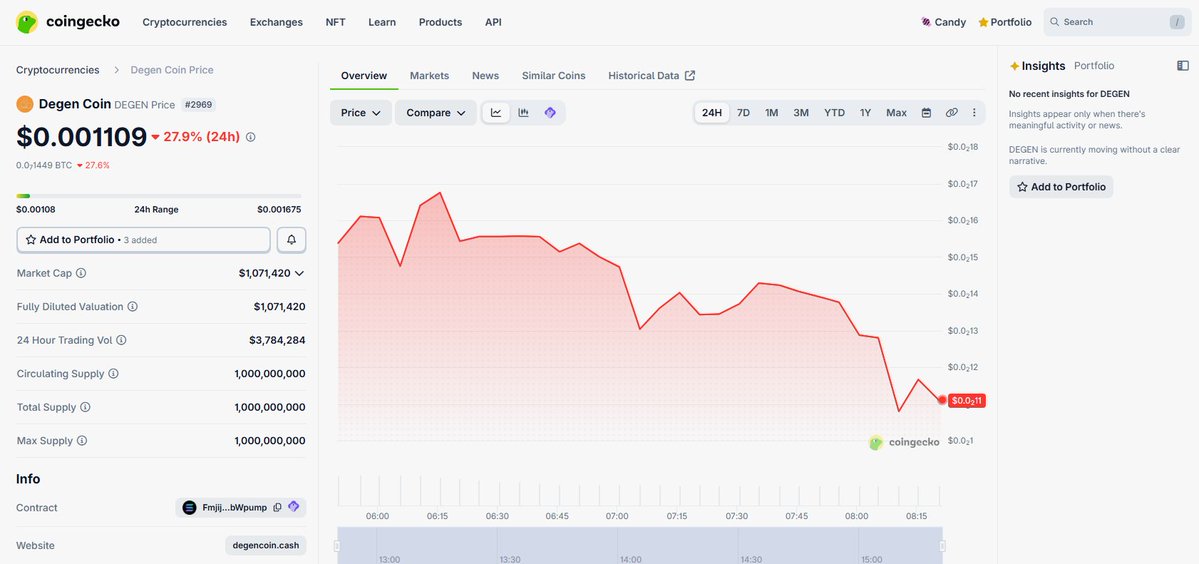Screen dimensions: 1199x564
Task: Show Max Supply info tooltip
Action: click(x=82, y=441)
